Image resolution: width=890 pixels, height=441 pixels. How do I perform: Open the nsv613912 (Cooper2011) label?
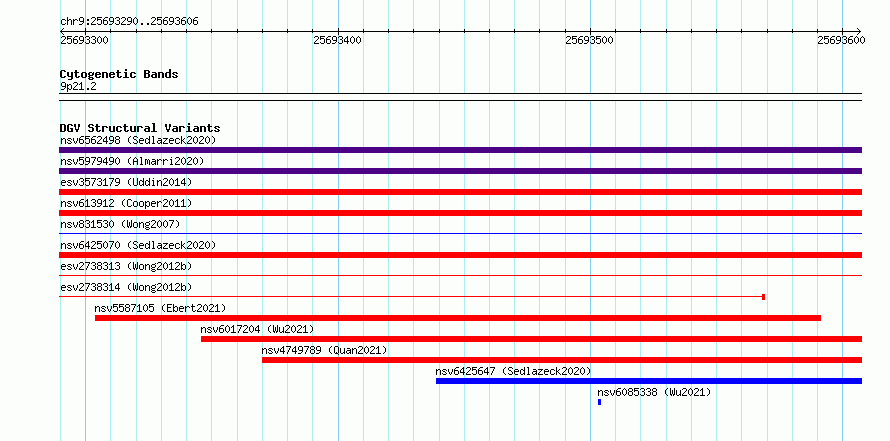pyautogui.click(x=126, y=203)
